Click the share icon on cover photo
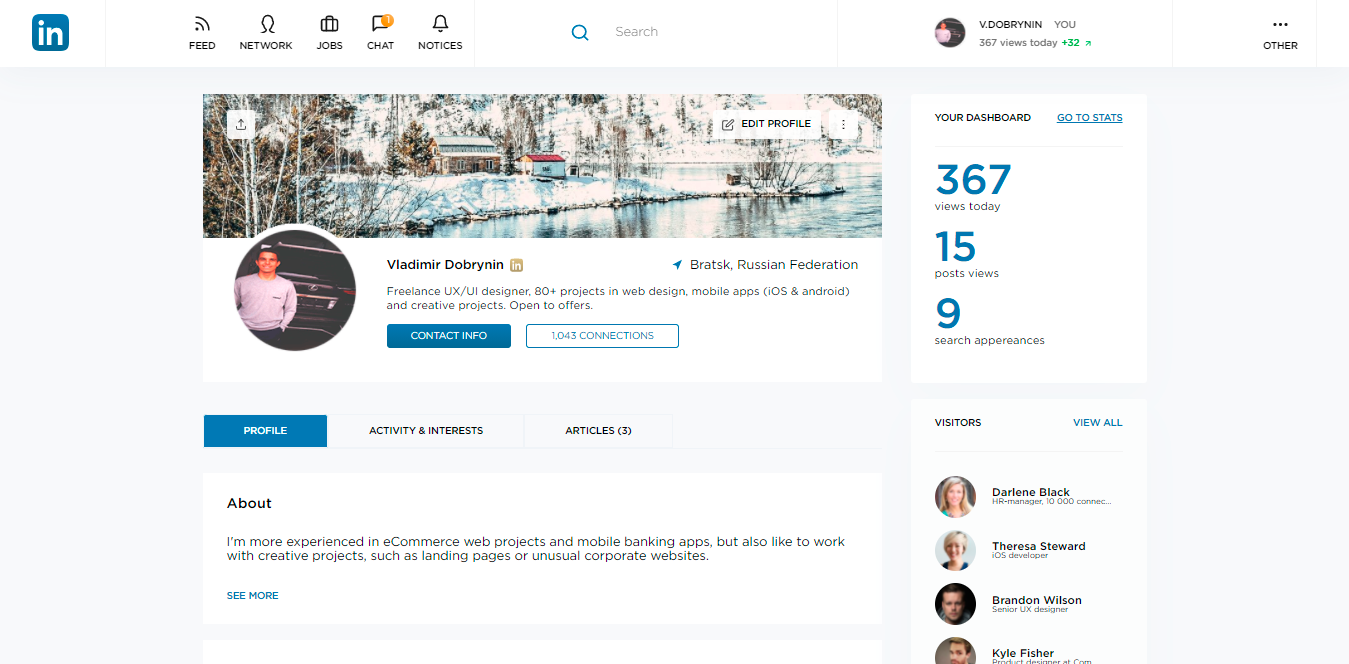 241,124
